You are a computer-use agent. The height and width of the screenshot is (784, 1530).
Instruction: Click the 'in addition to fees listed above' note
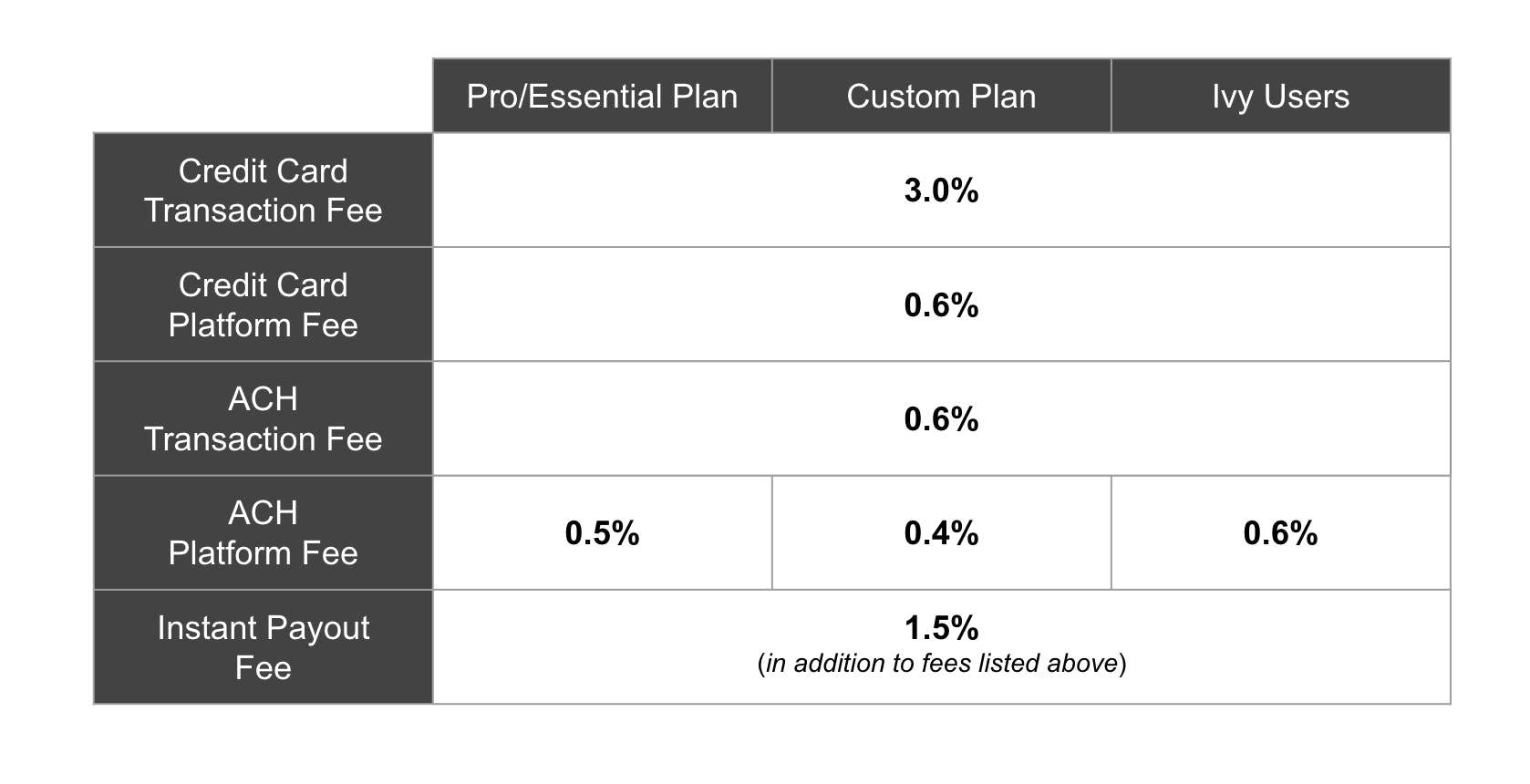[941, 663]
